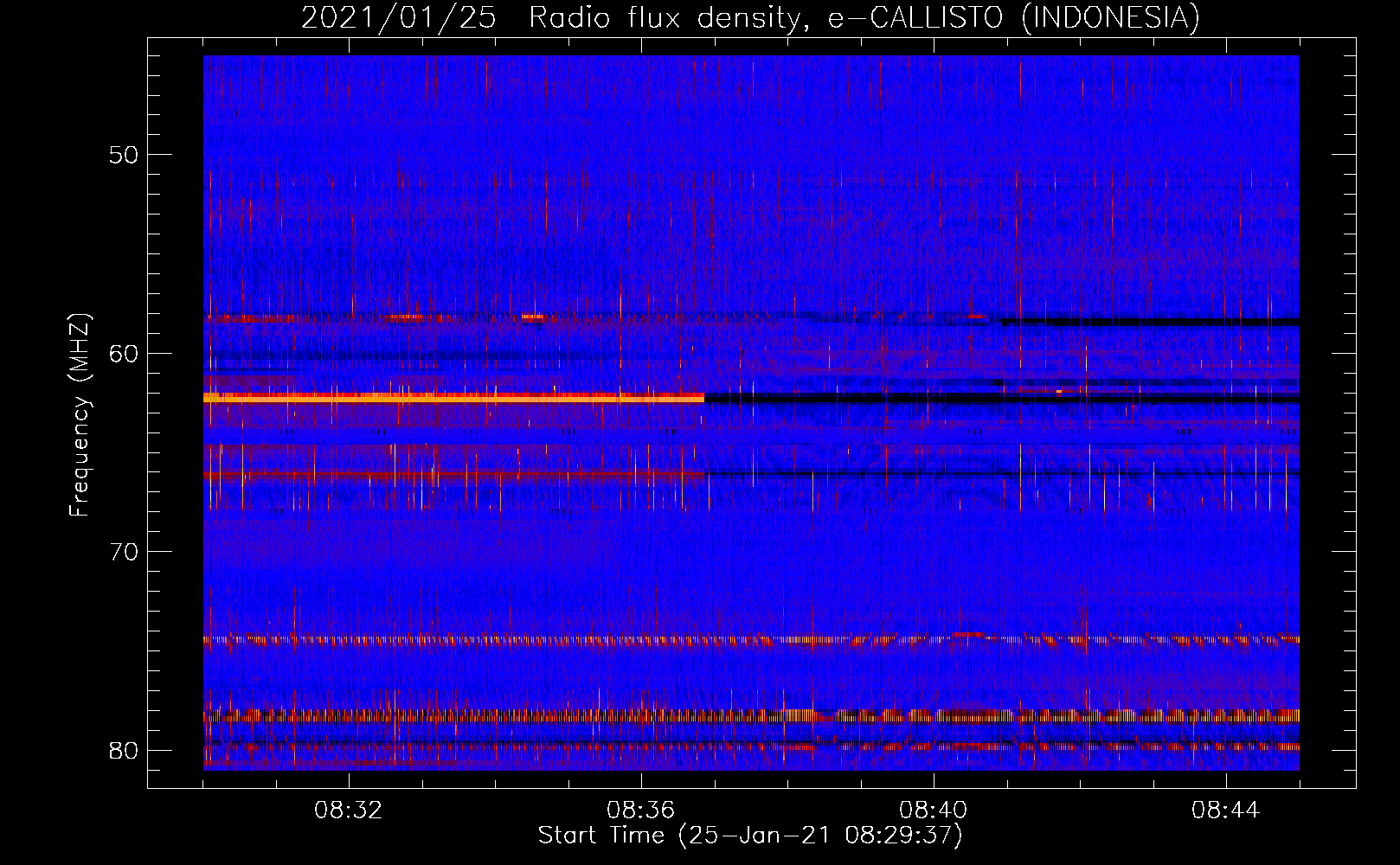Click the 70 frequency tick label
This screenshot has height=865, width=1400.
tap(125, 551)
